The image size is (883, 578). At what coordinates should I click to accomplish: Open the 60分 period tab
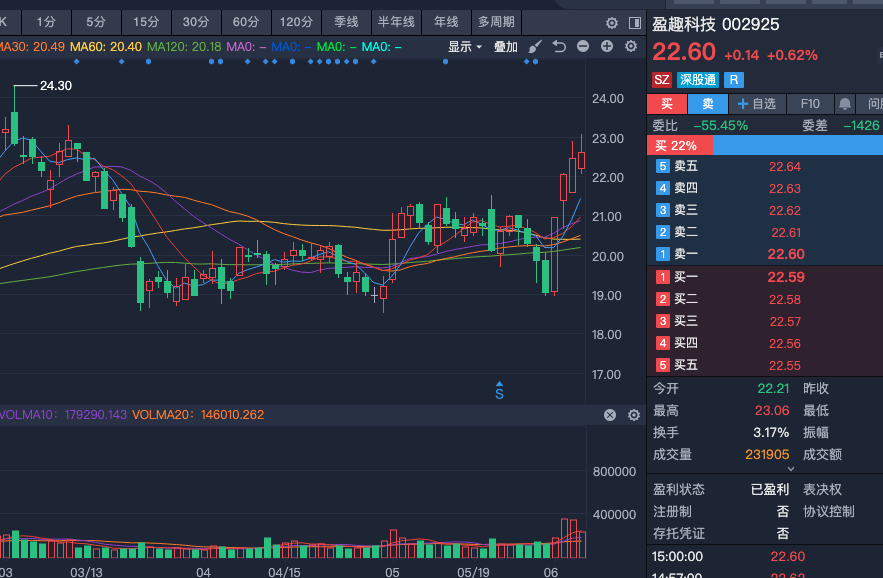pos(246,22)
